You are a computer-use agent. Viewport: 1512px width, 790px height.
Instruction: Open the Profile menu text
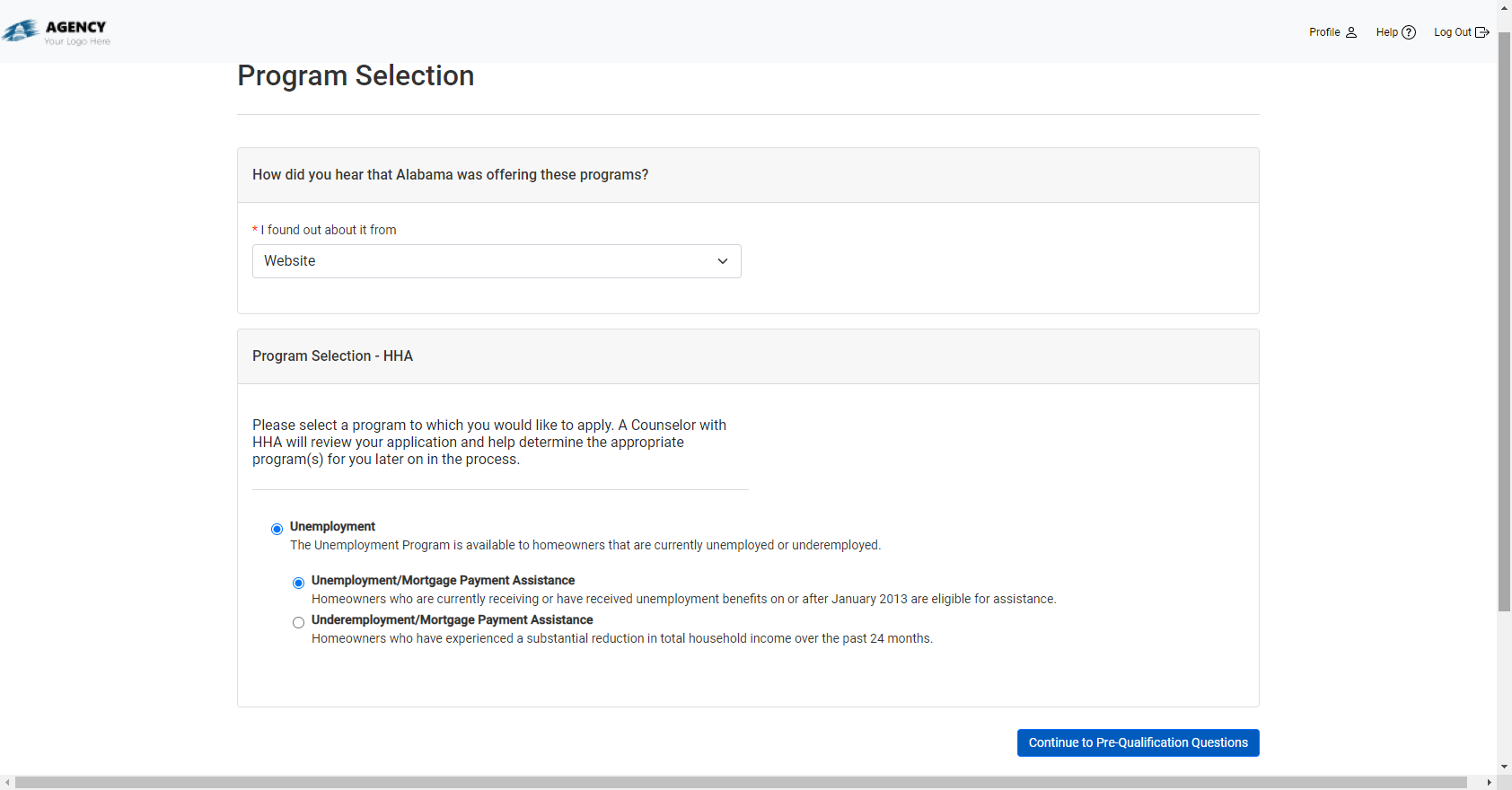click(1323, 32)
